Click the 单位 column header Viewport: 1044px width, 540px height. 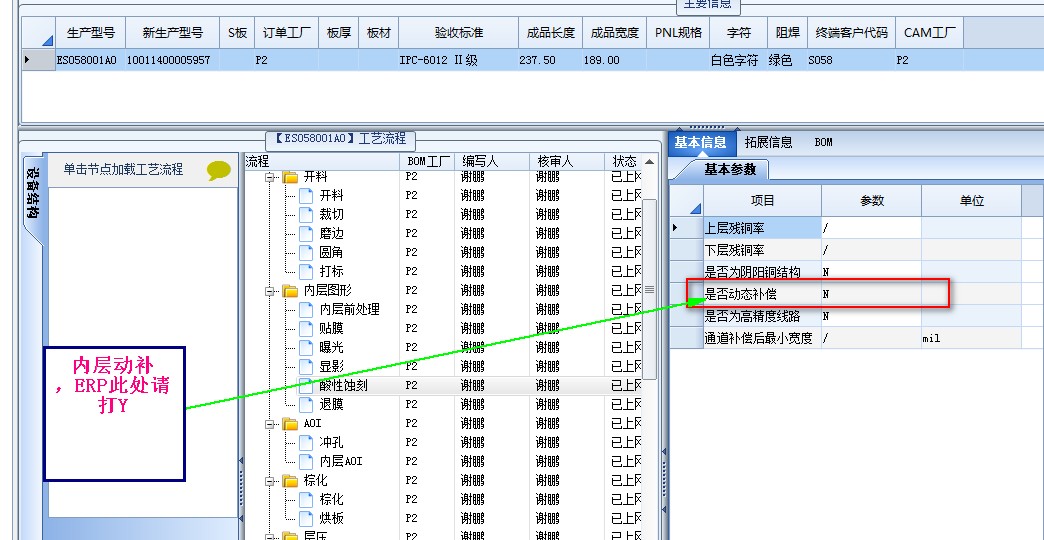click(971, 200)
